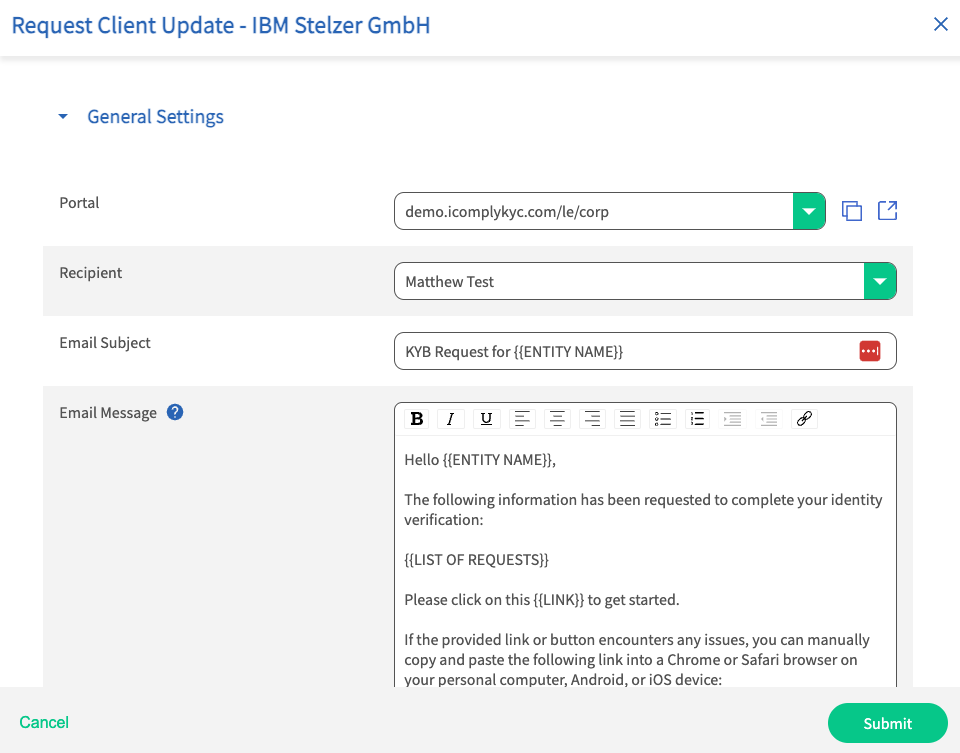Click the Email Subject label
The height and width of the screenshot is (753, 960).
click(105, 343)
